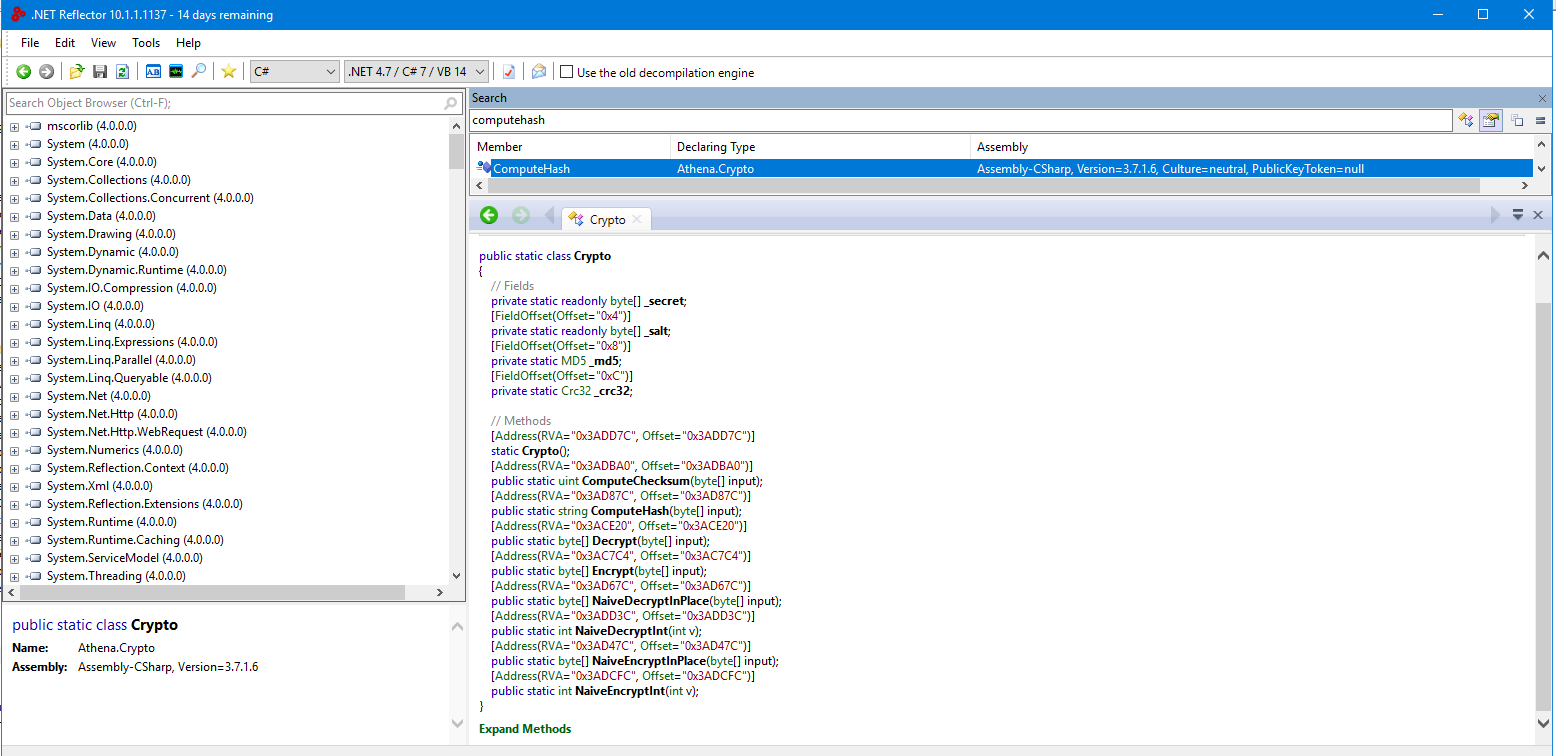
Task: Click the .NET Reflector red app icon
Action: [x=18, y=14]
